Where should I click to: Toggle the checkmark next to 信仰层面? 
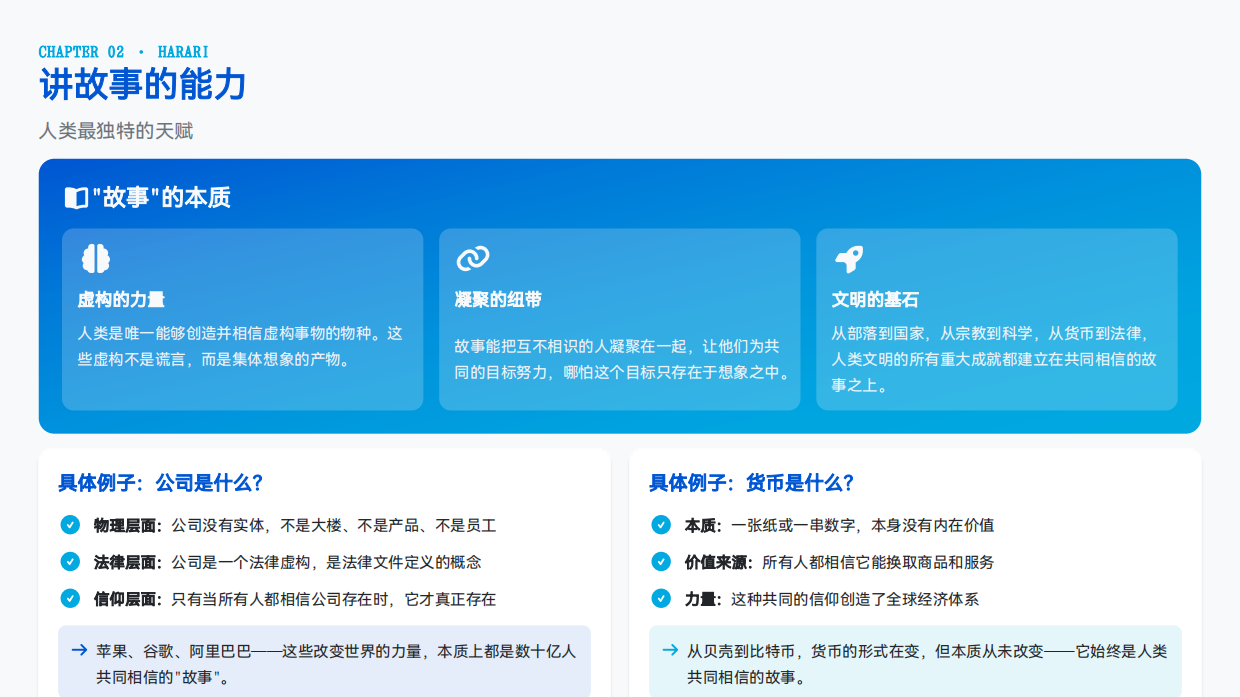70,599
